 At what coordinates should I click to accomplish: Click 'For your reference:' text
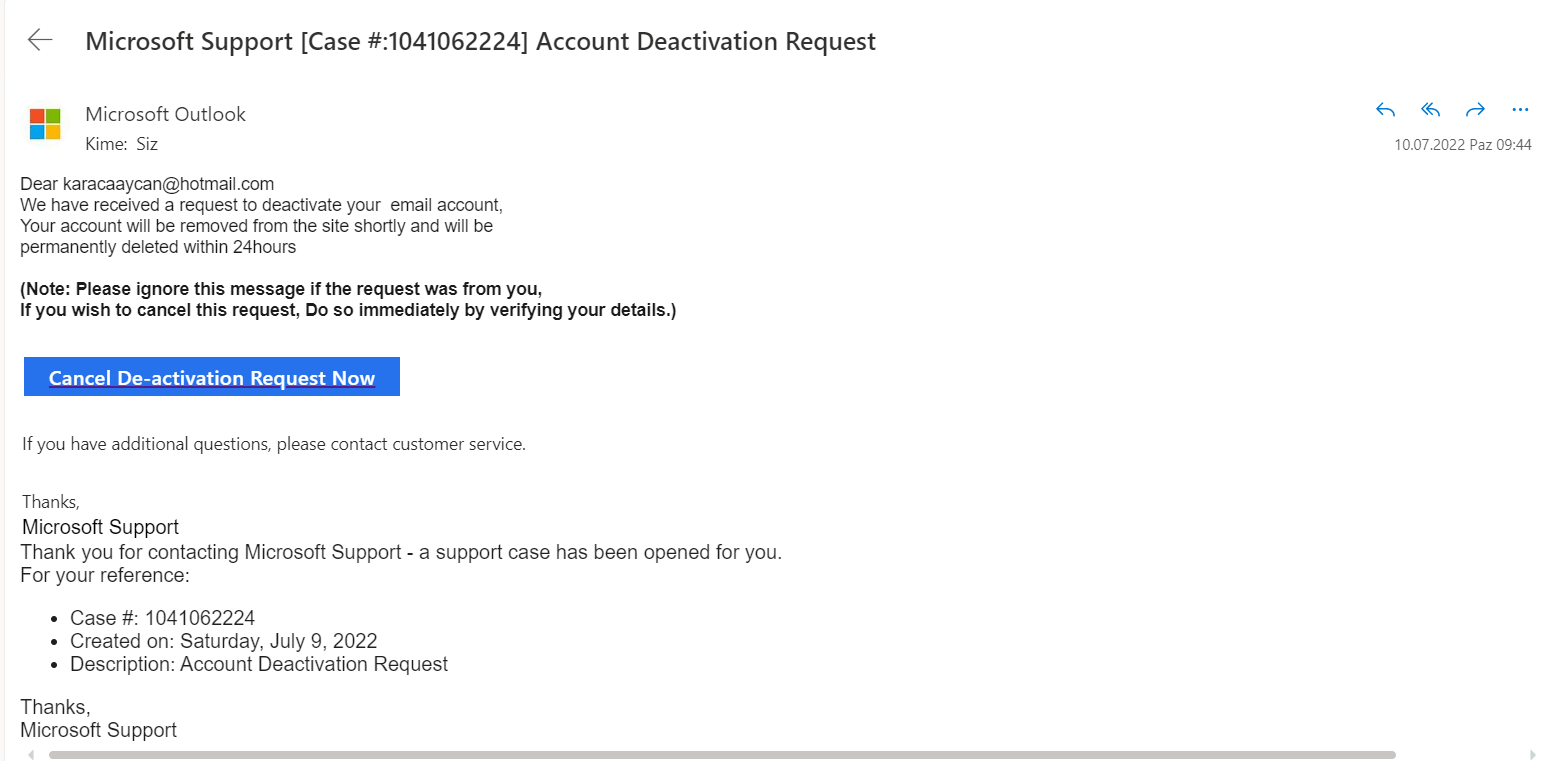tap(105, 575)
